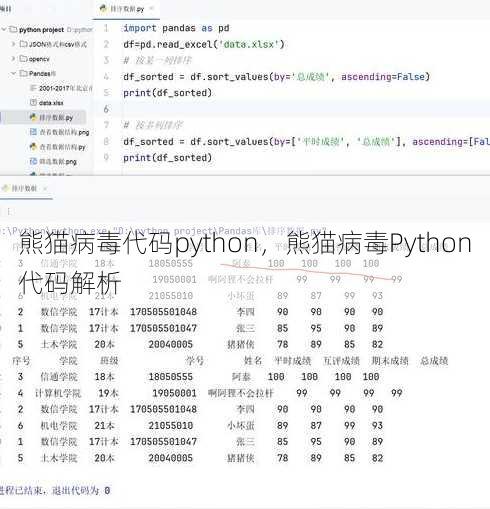Click 计算机学院 in the lower output table
Viewport: 490px width, 509px height.
click(58, 393)
